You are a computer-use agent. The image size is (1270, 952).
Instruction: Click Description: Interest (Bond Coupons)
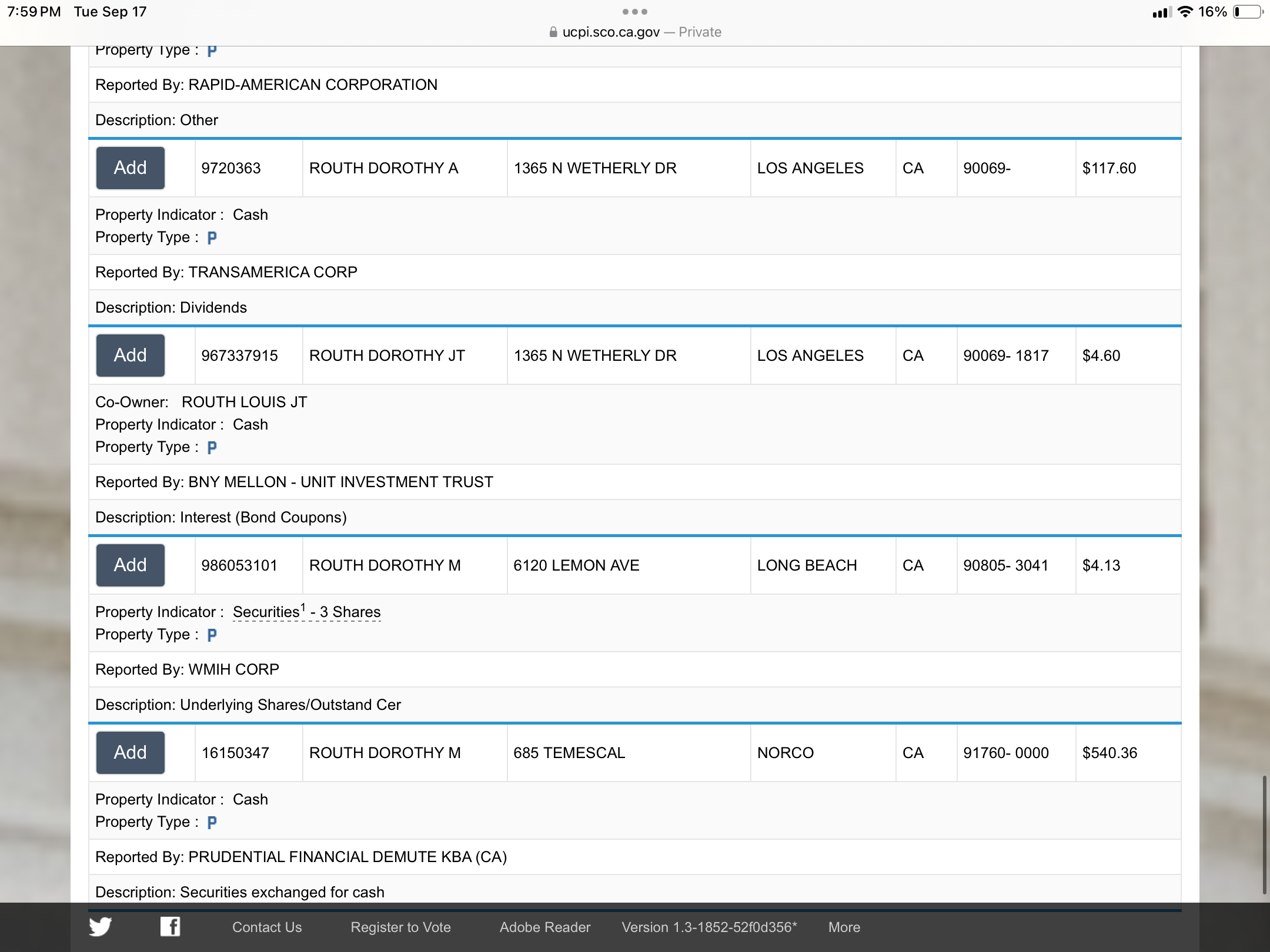point(221,517)
